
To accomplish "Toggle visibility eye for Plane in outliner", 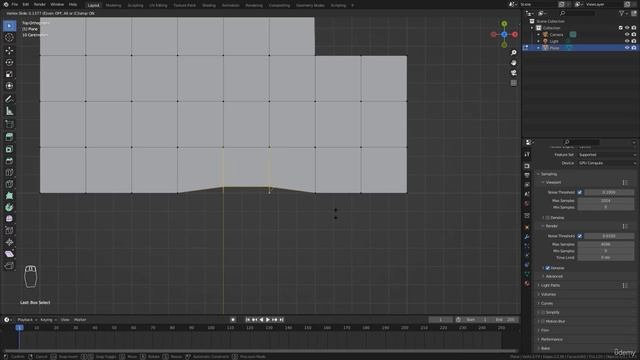I will pos(627,48).
